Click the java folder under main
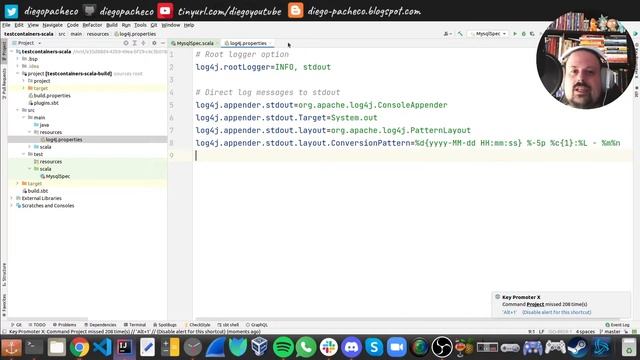 (41, 125)
